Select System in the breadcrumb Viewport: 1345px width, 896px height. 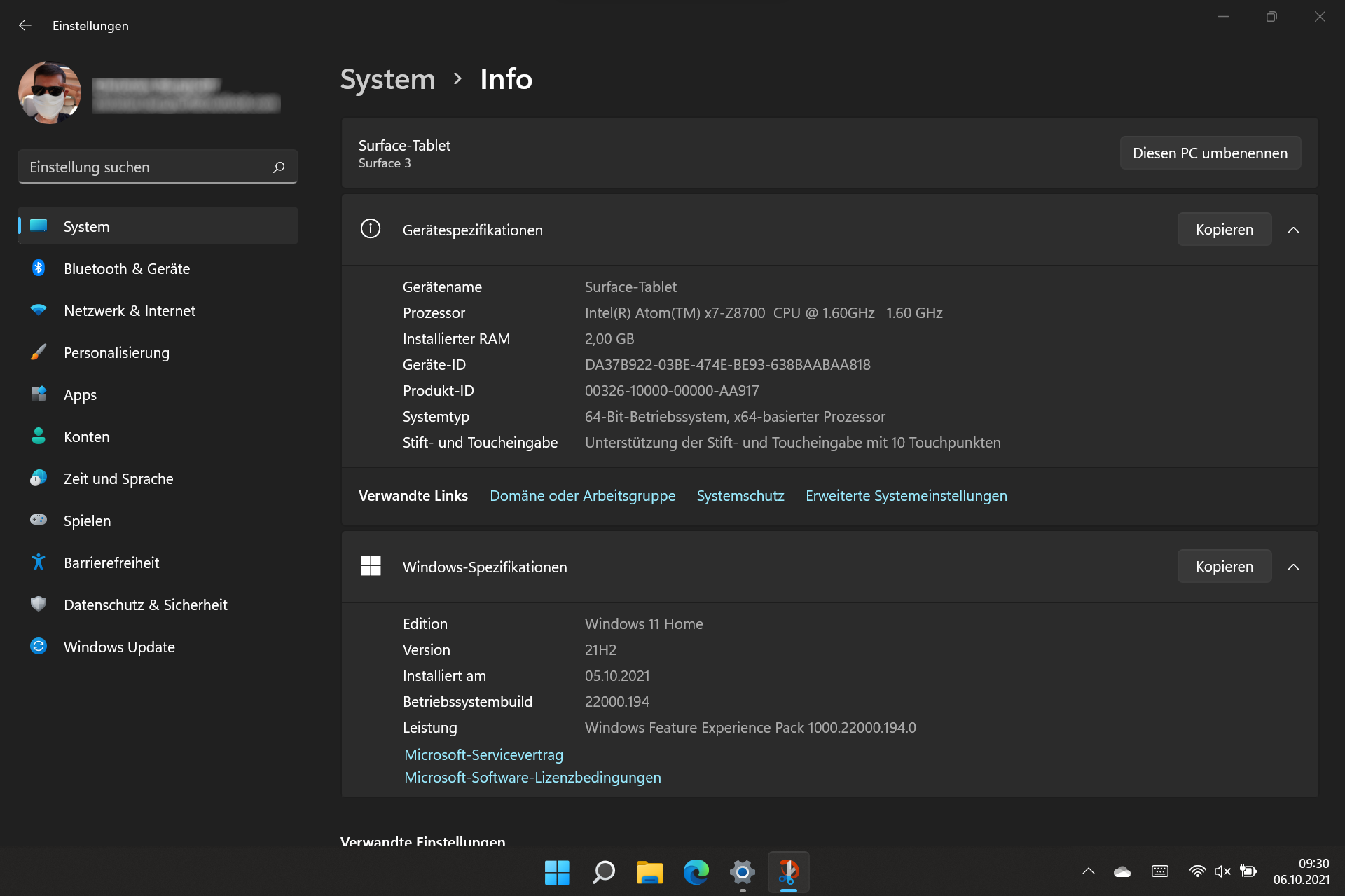point(387,79)
